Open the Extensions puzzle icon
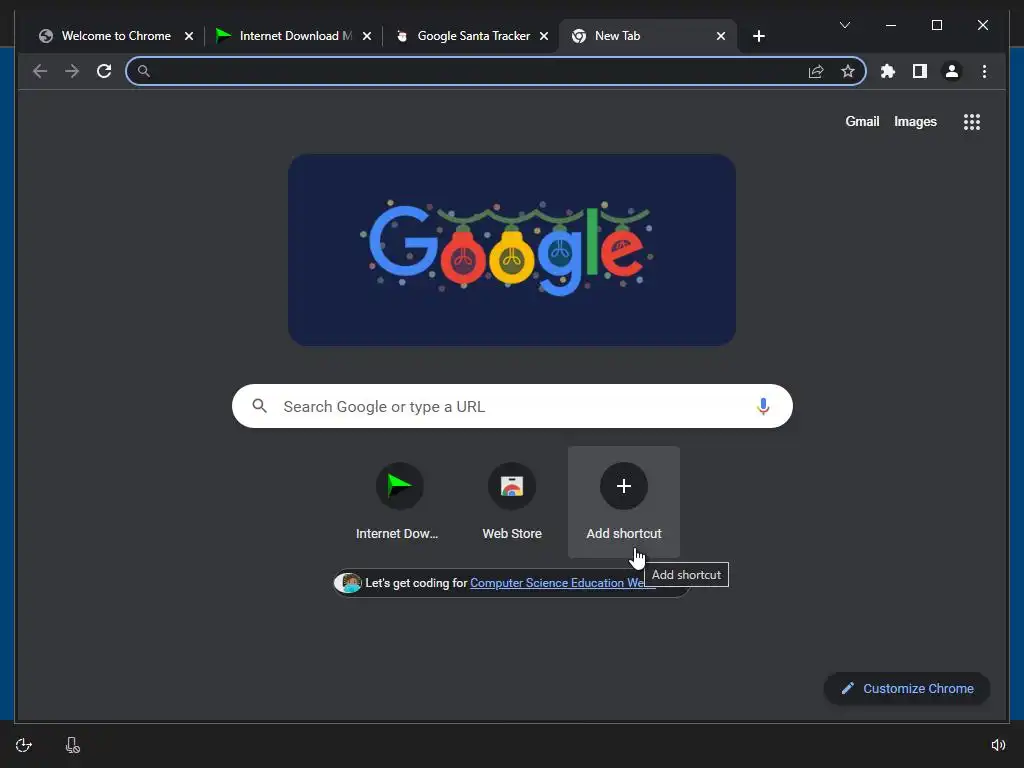 click(x=888, y=71)
